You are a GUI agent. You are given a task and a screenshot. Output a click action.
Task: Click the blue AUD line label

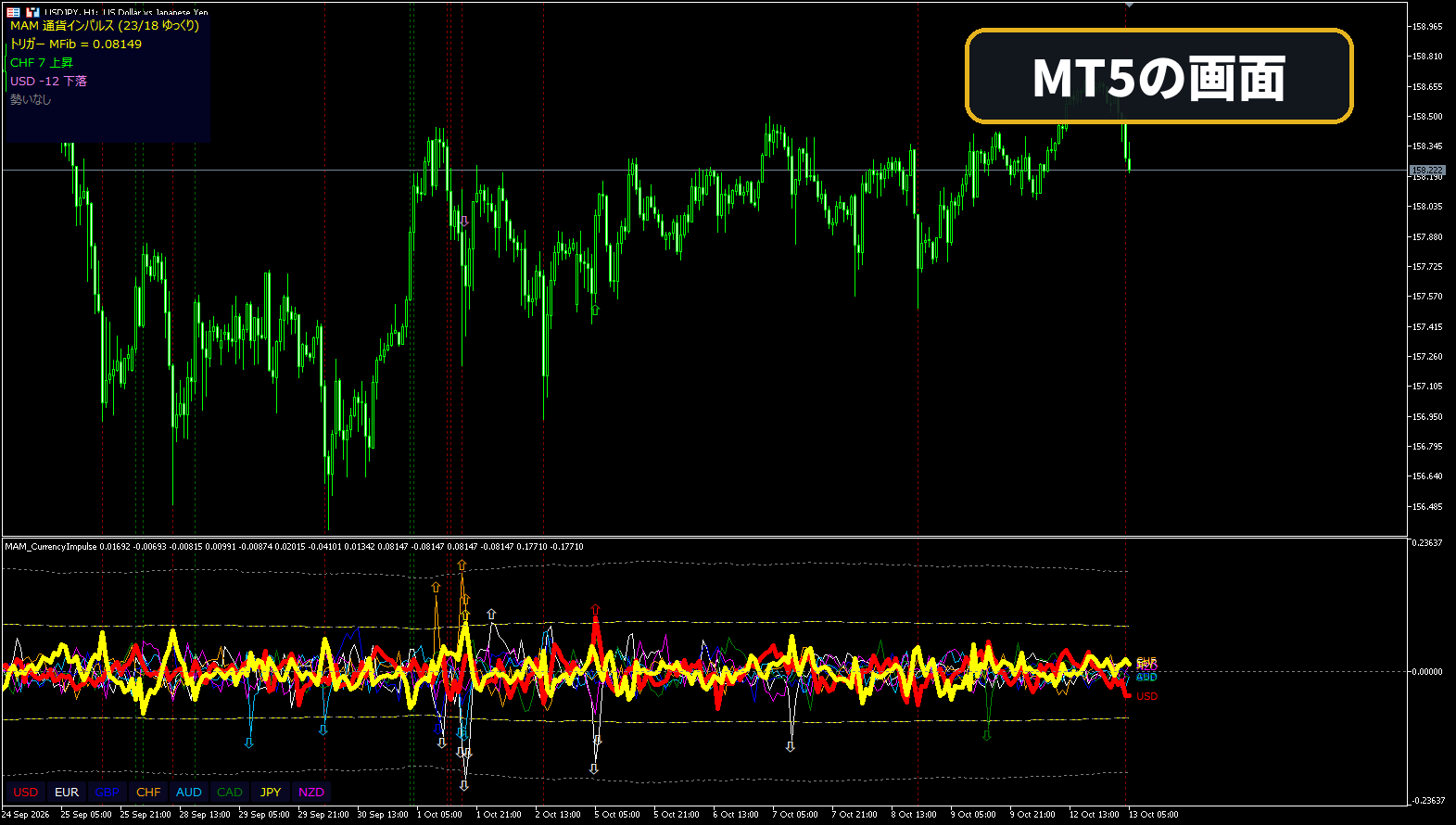tap(1147, 678)
